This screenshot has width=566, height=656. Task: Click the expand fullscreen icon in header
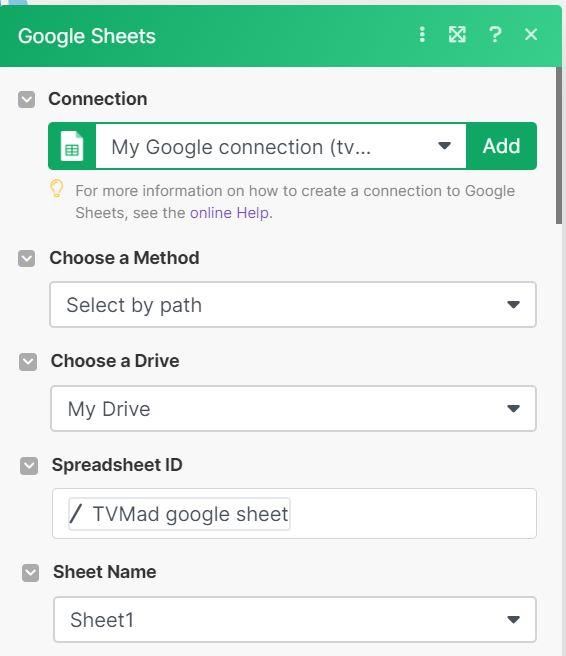[x=457, y=34]
